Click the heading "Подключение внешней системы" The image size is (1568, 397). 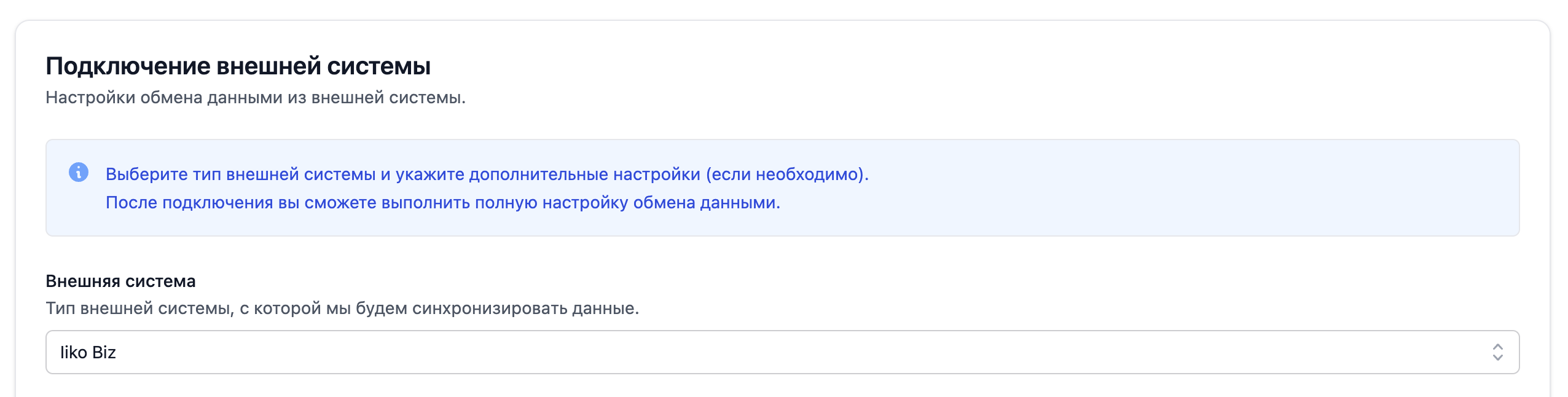click(238, 66)
